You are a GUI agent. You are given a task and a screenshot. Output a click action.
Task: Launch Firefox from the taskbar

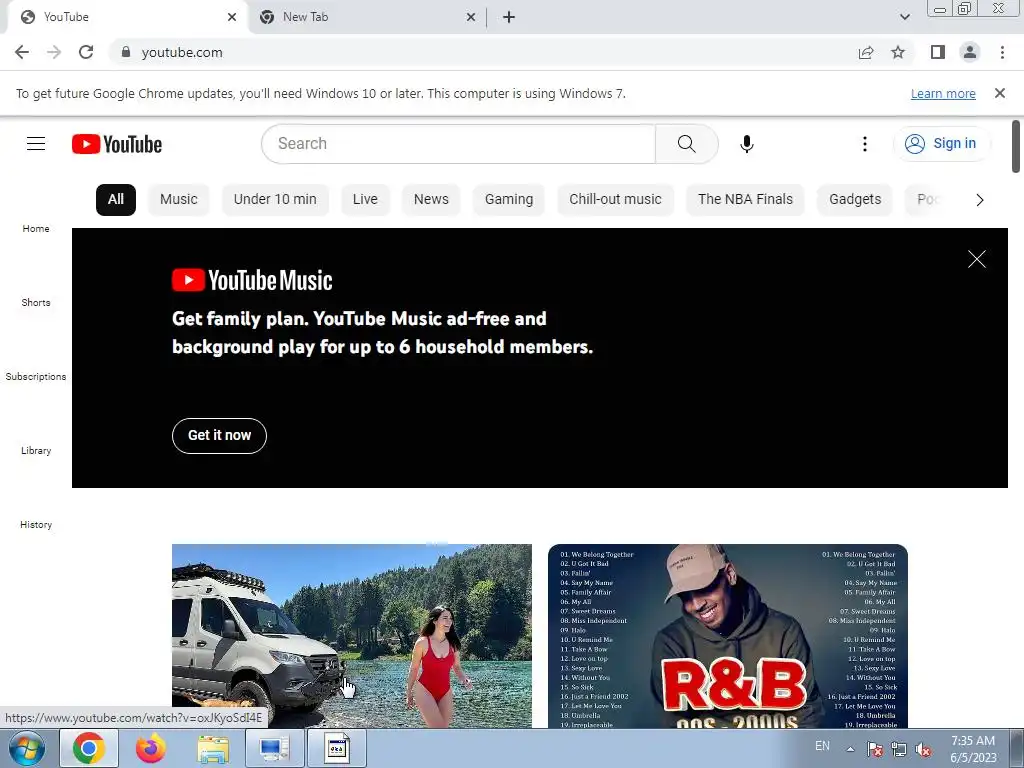pos(150,748)
